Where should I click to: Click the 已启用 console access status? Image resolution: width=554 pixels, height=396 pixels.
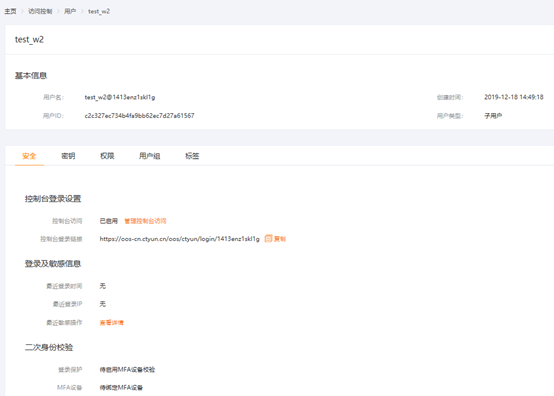click(x=108, y=221)
